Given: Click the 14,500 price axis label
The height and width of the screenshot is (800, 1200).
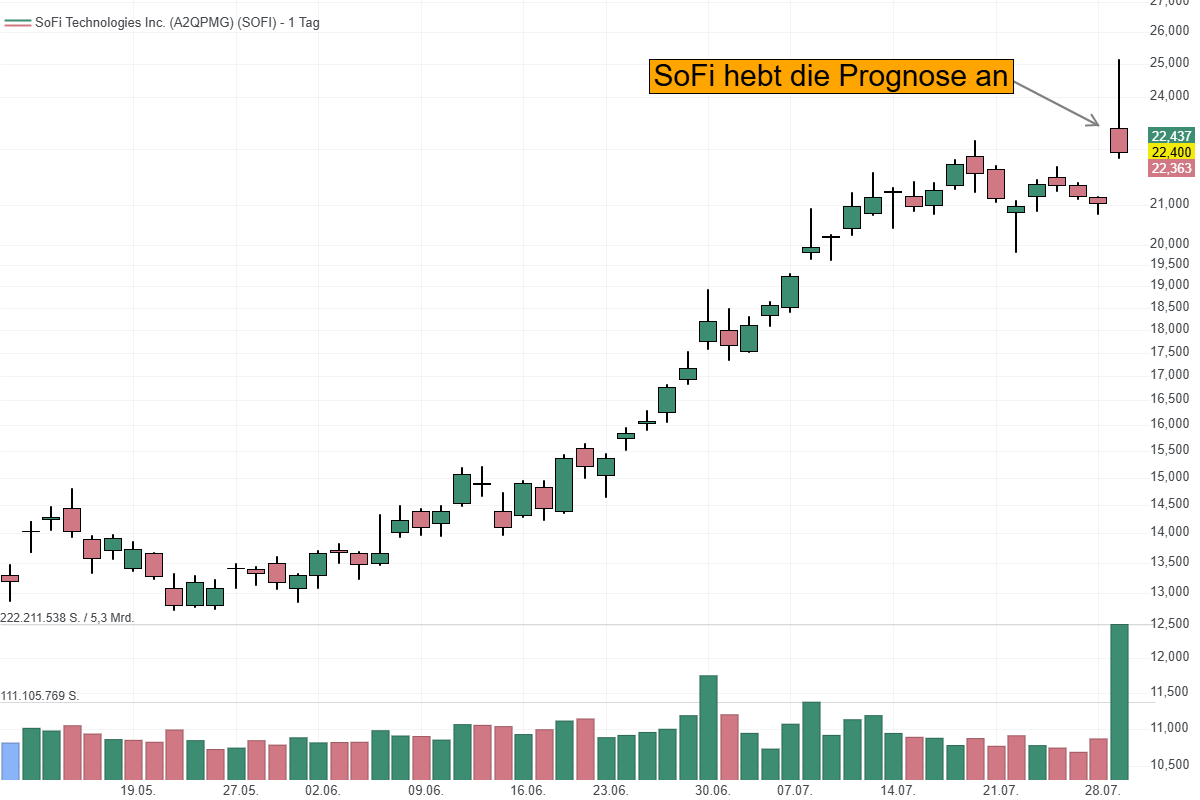Looking at the screenshot, I should pos(1170,503).
